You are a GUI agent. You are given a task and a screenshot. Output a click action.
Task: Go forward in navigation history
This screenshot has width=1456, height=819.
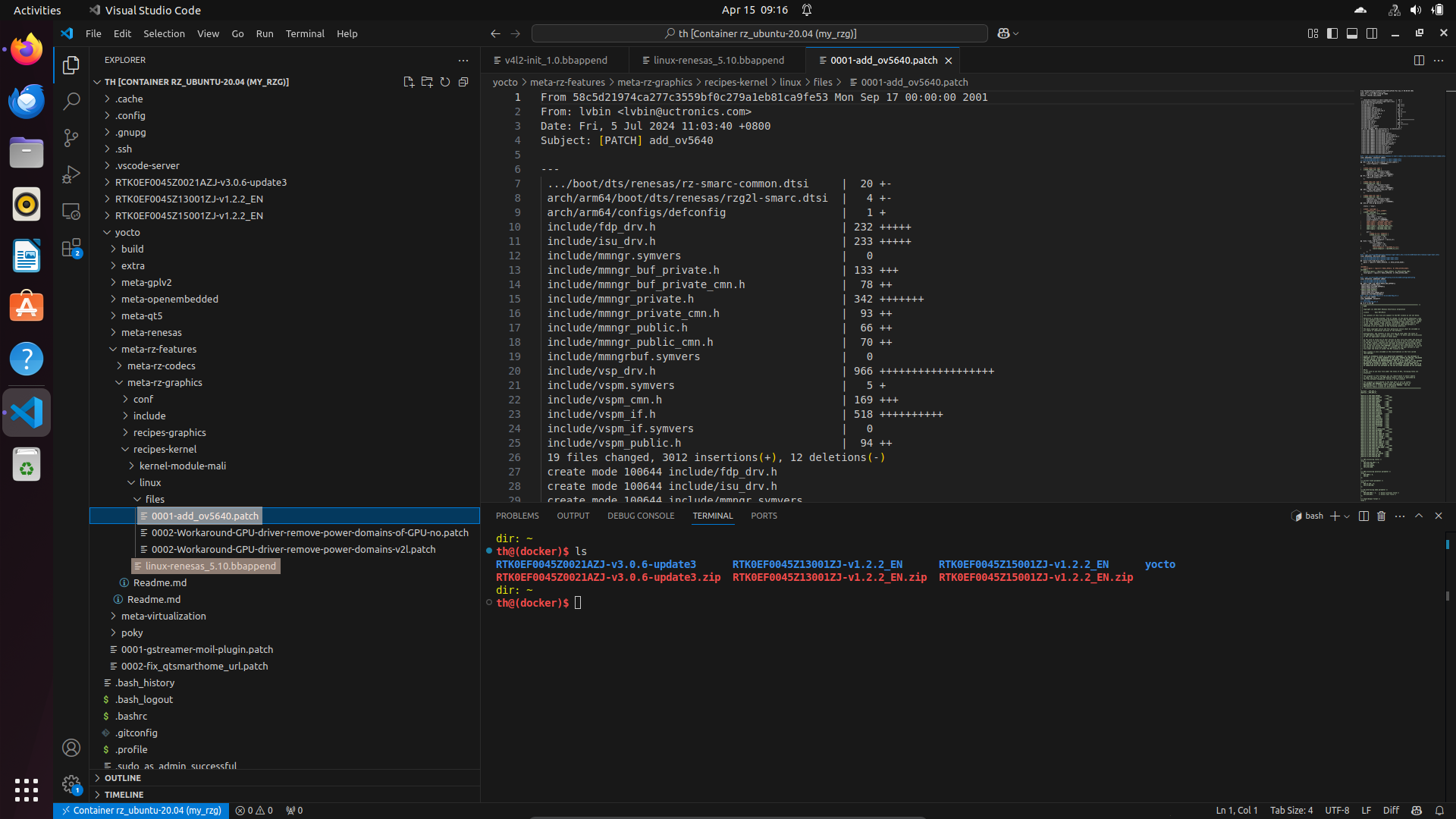coord(516,33)
